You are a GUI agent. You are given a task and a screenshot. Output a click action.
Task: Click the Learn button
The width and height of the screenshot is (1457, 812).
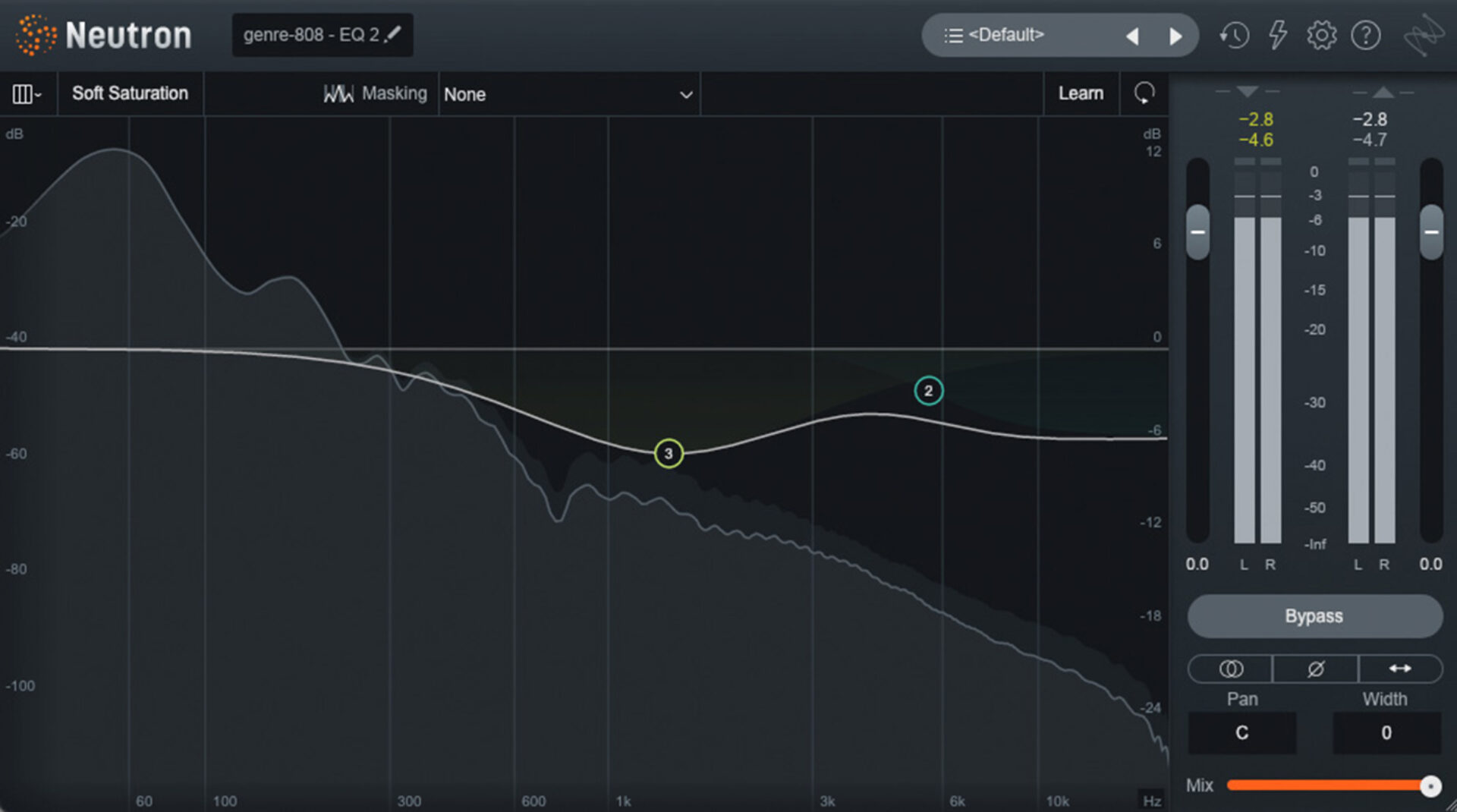pos(1081,93)
